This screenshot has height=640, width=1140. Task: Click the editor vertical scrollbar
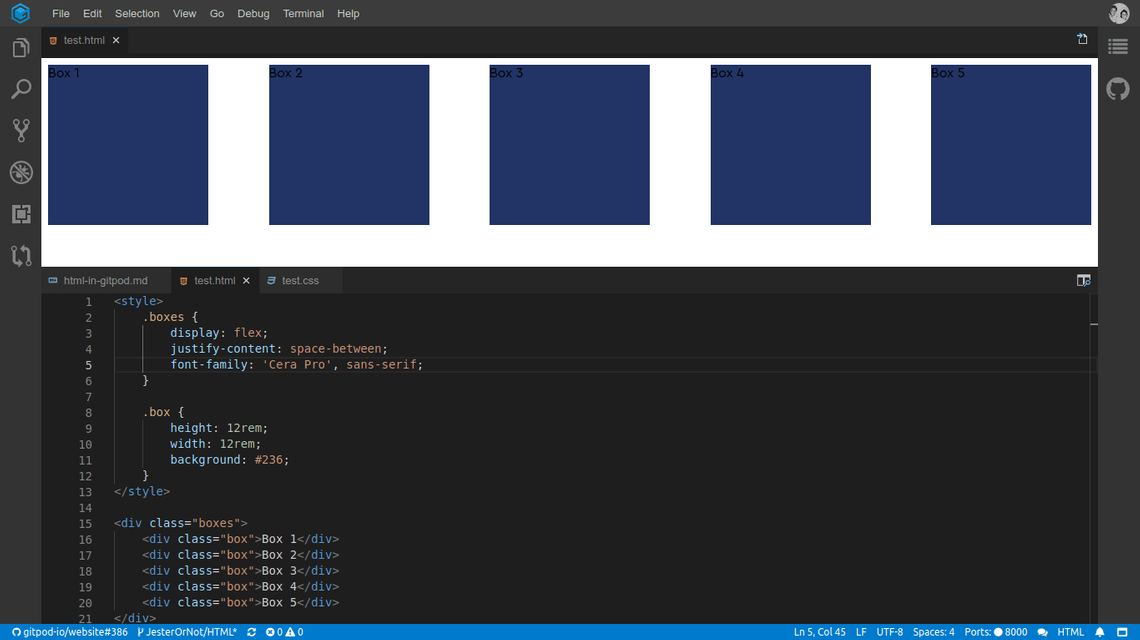tap(1093, 458)
